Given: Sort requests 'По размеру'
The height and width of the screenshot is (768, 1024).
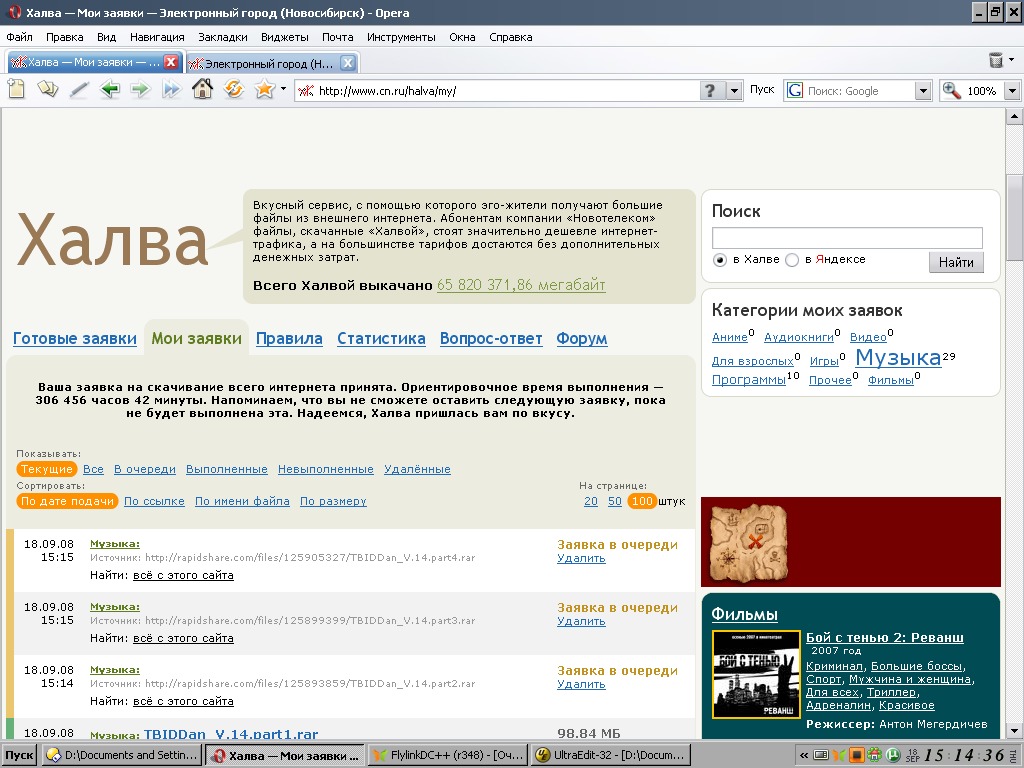Looking at the screenshot, I should pyautogui.click(x=333, y=501).
